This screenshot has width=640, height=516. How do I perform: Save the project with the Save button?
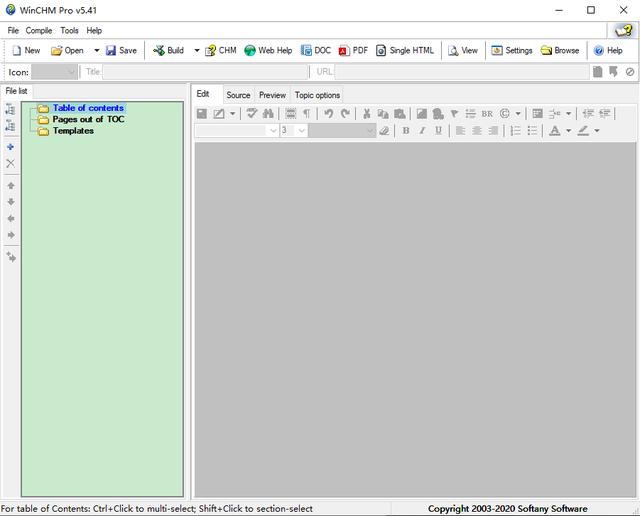click(x=121, y=51)
